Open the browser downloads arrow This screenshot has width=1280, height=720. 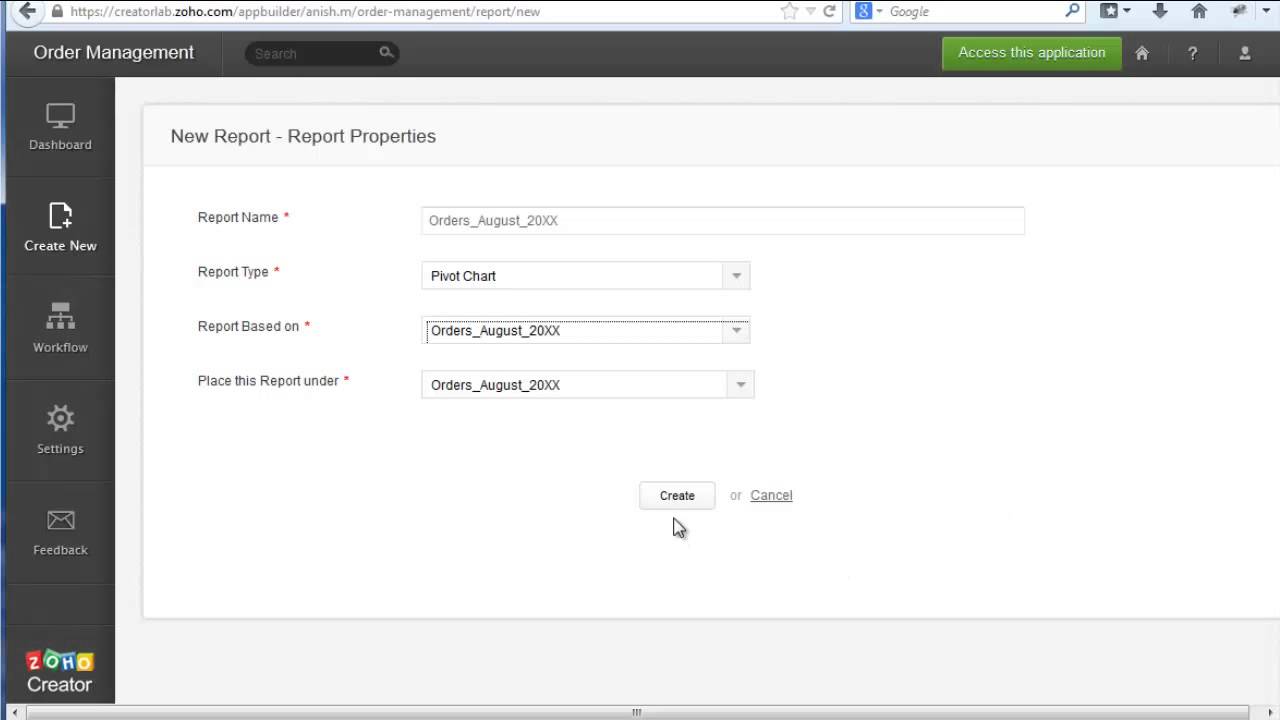[1160, 11]
